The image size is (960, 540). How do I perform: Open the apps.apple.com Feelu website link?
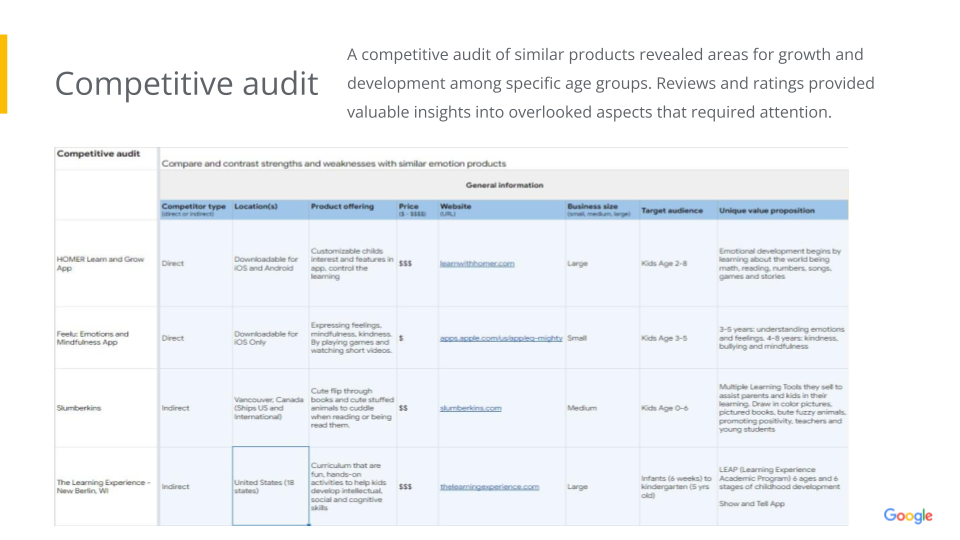501,338
